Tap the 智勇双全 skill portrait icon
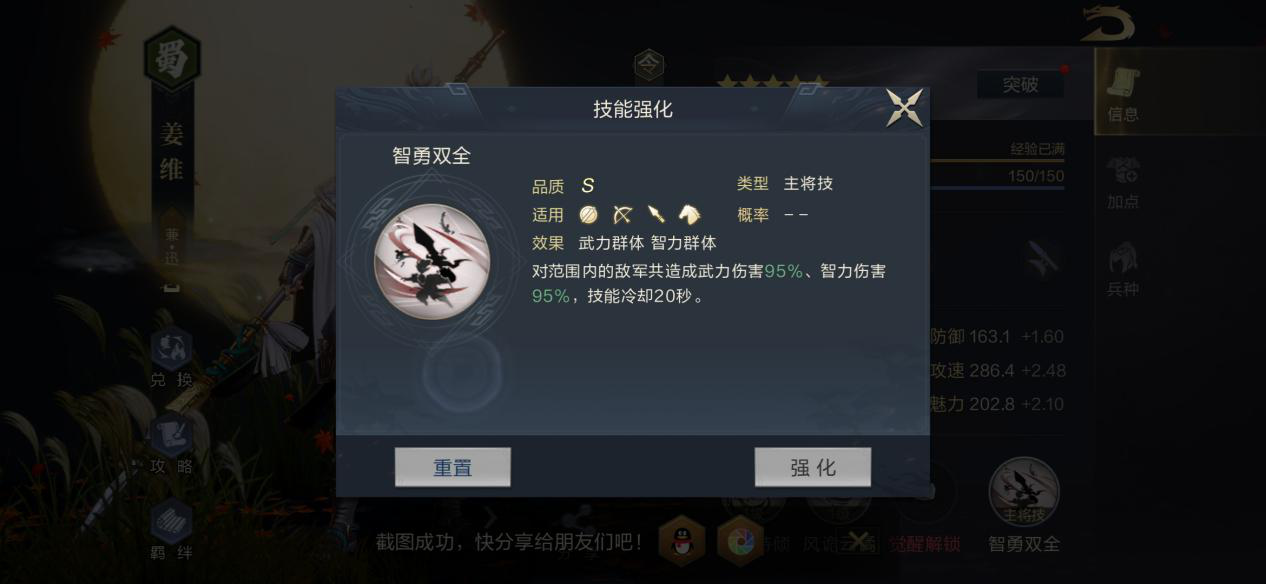Viewport: 1266px width, 584px height. coord(432,262)
